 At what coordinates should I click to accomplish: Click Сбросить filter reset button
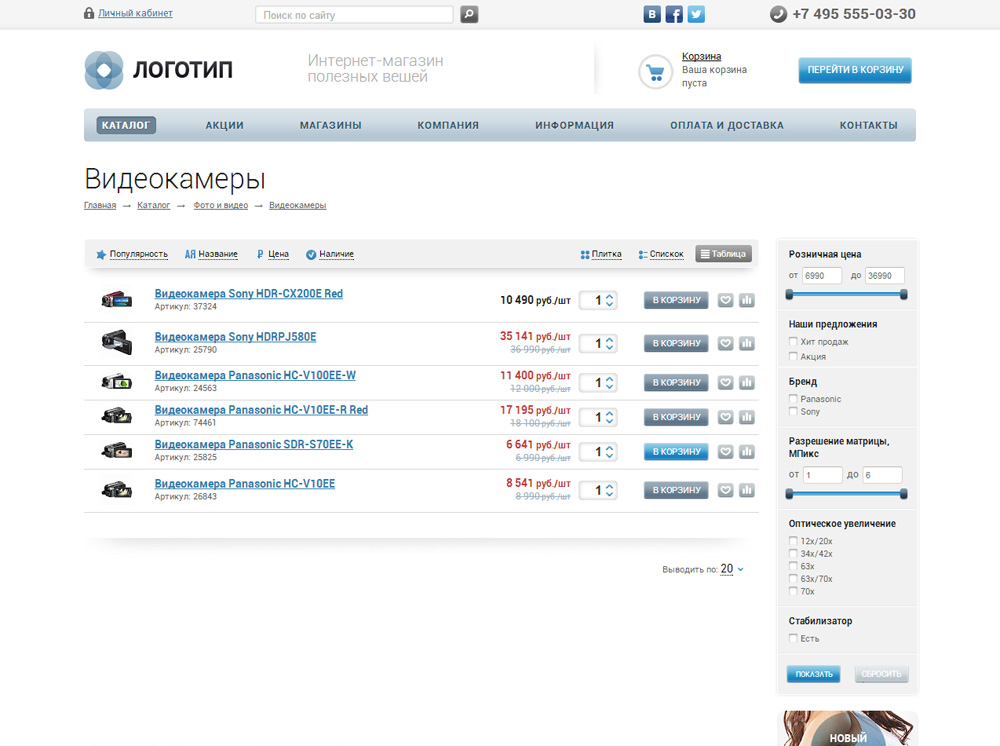coord(881,674)
